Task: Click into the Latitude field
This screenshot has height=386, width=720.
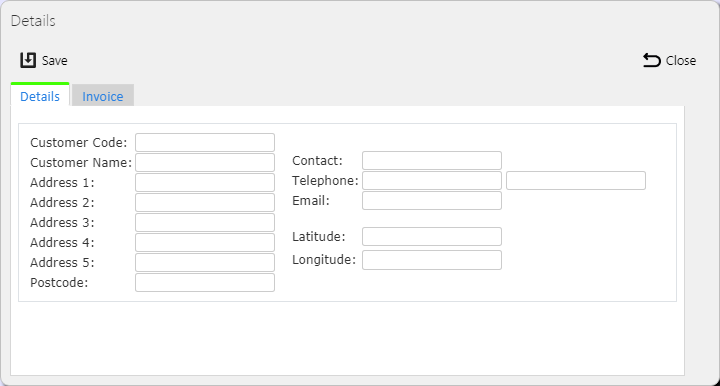Action: click(x=432, y=237)
